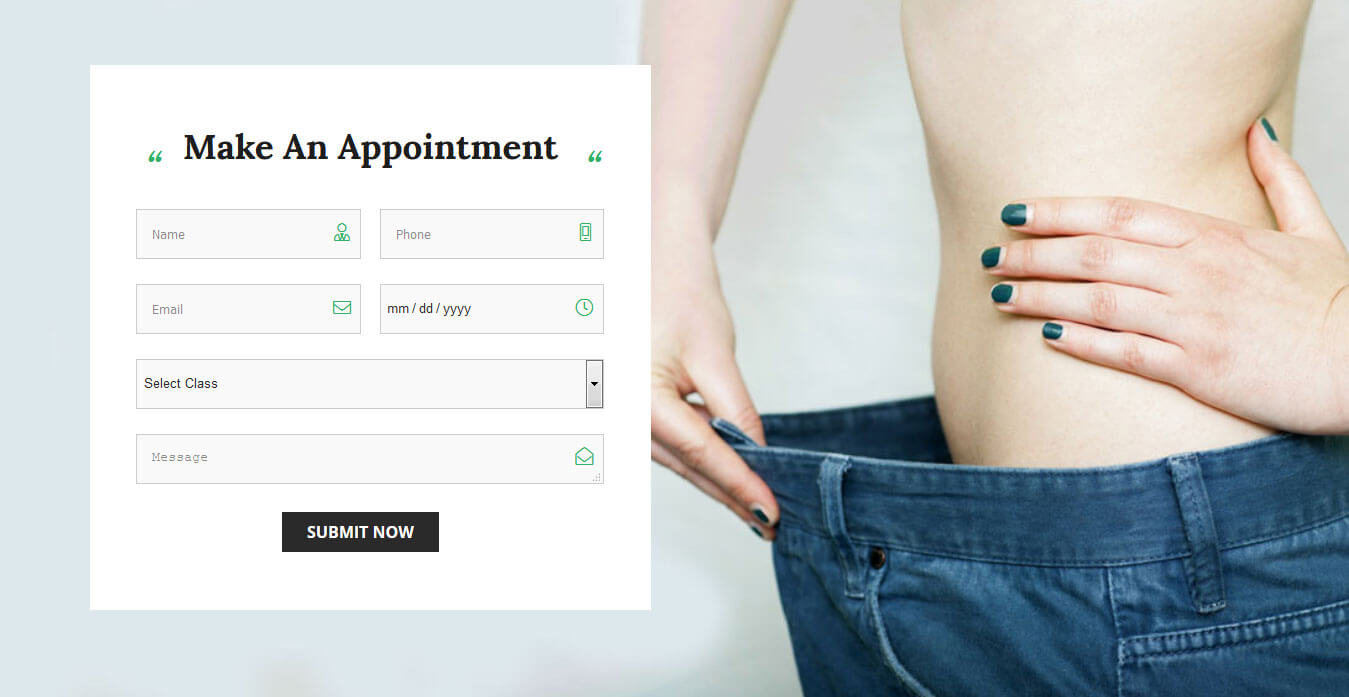Open the Select Class dropdown
The height and width of the screenshot is (697, 1349).
click(370, 384)
